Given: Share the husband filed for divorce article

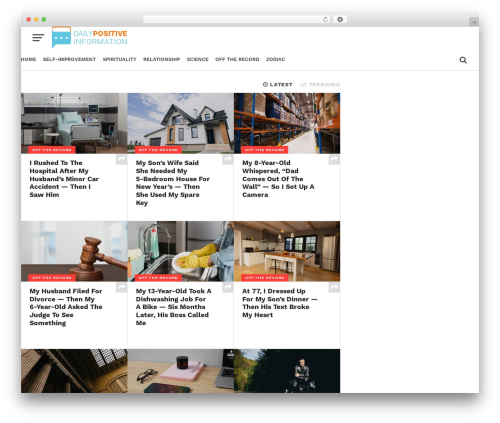Looking at the screenshot, I should coord(121,287).
